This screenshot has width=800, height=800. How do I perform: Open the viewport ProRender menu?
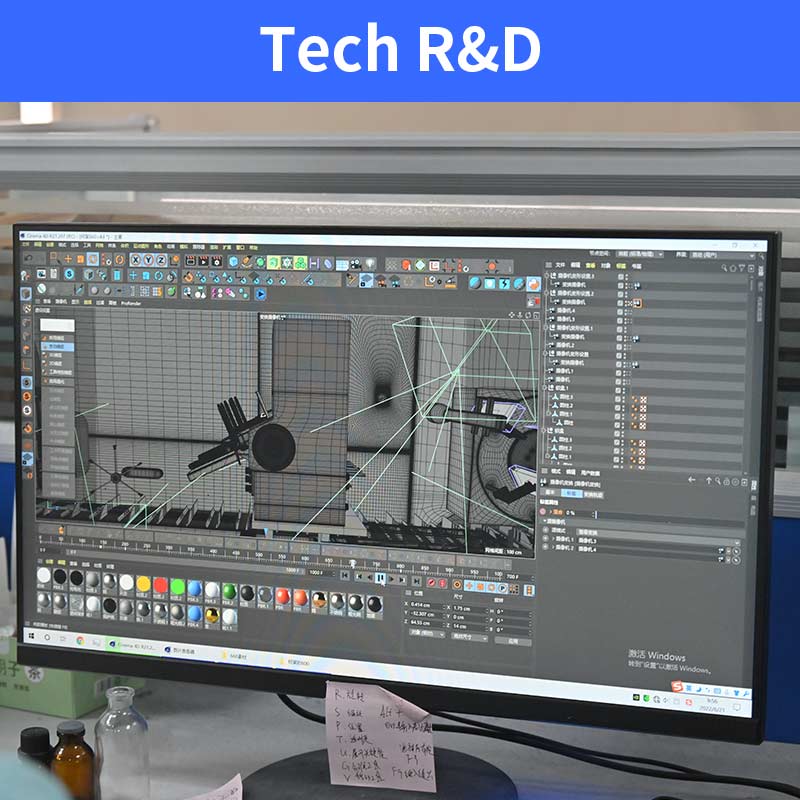[131, 304]
